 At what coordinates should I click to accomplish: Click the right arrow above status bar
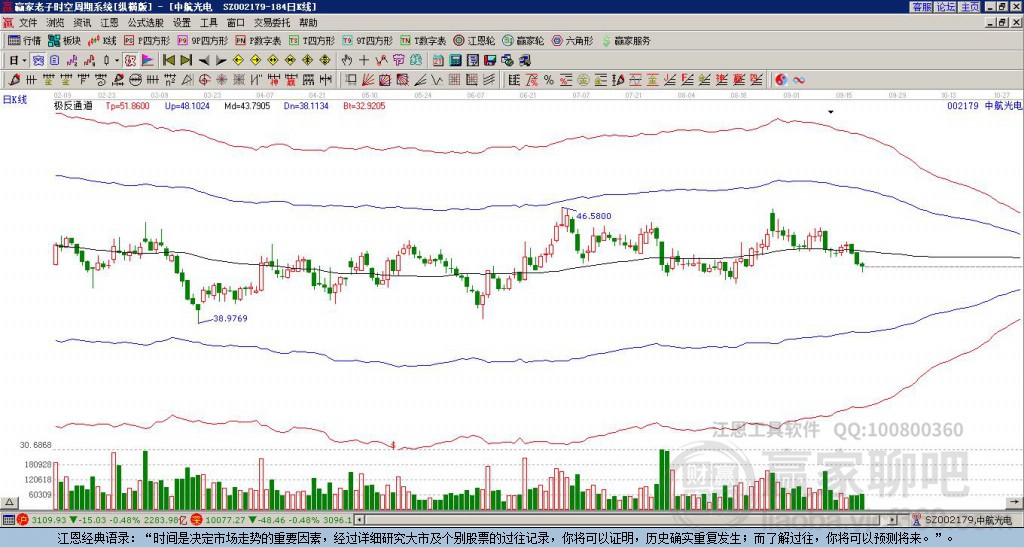(1015, 502)
